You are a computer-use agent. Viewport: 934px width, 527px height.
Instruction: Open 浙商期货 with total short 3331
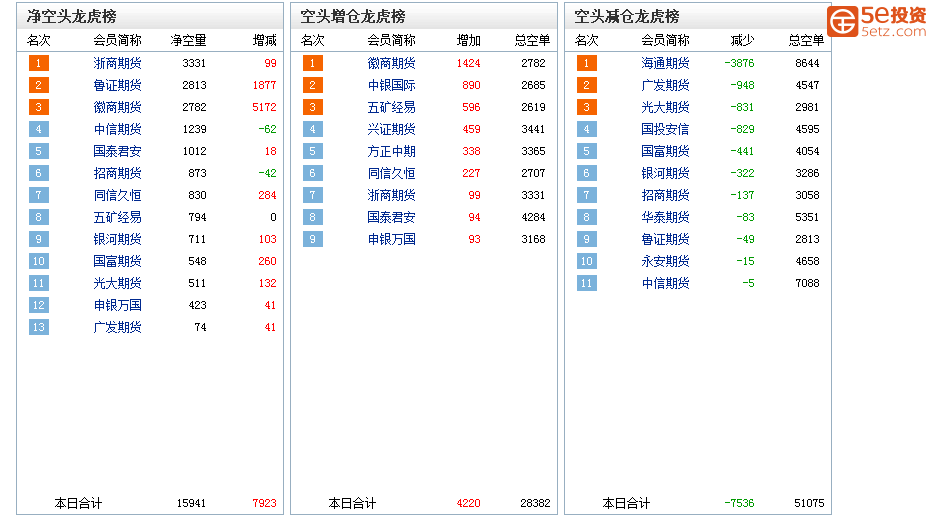[x=391, y=195]
